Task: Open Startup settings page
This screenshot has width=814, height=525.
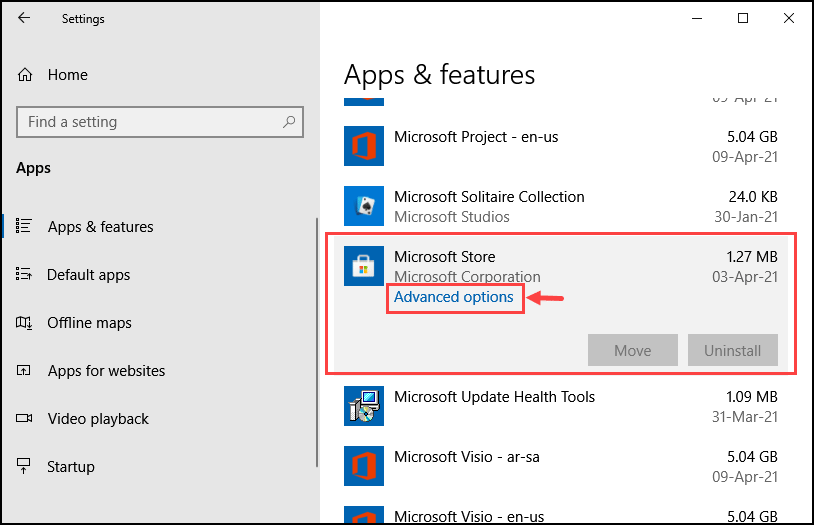Action: click(71, 467)
